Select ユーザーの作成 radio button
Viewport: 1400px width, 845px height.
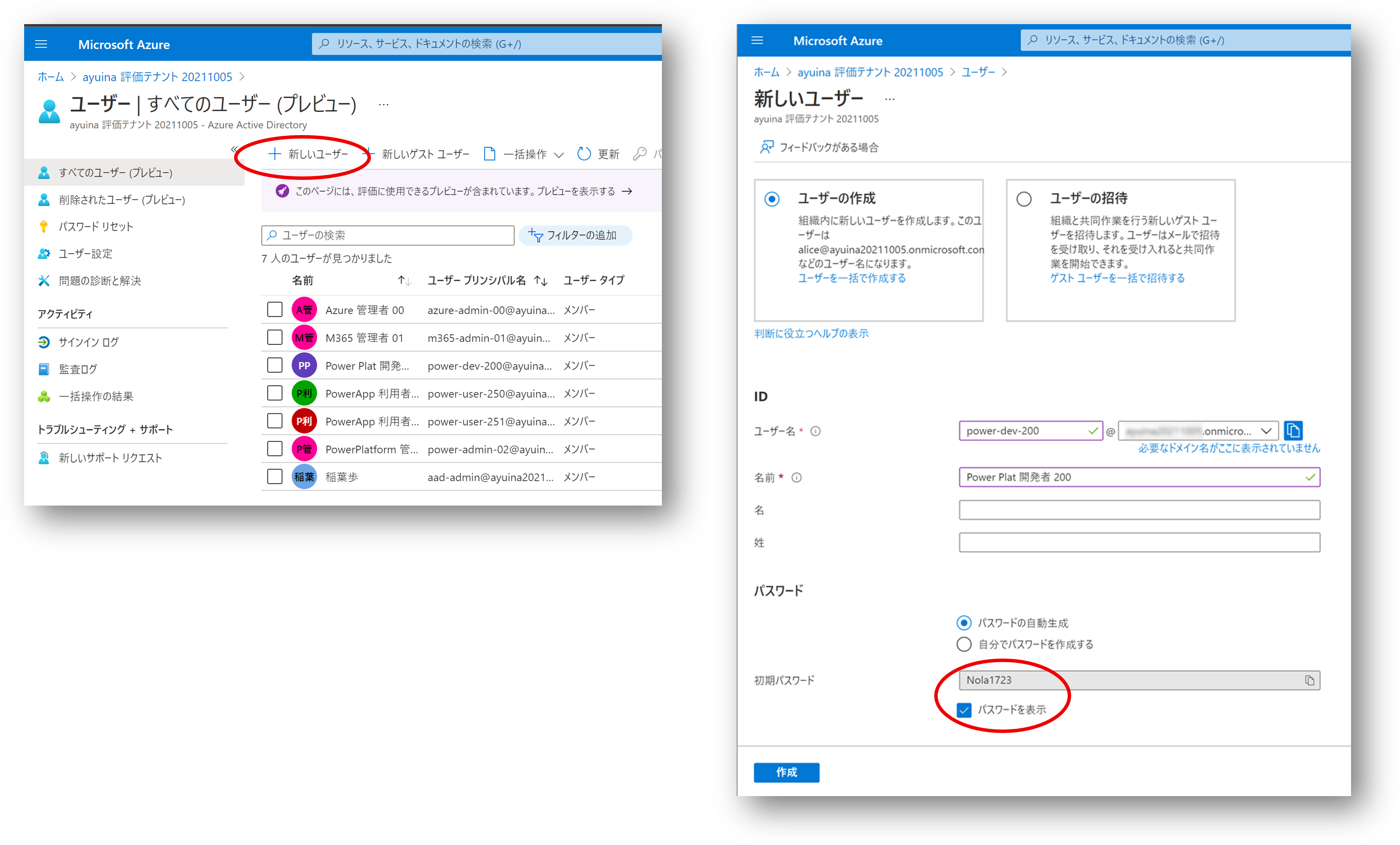pos(772,199)
